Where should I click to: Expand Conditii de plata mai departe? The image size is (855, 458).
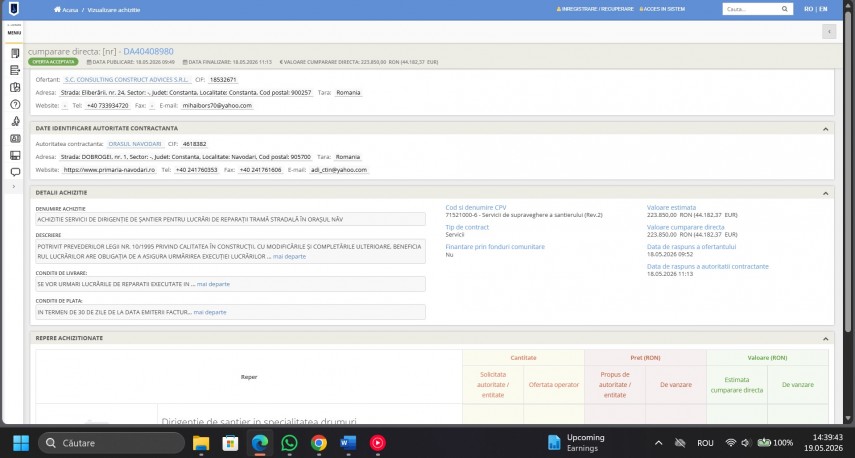tap(210, 312)
